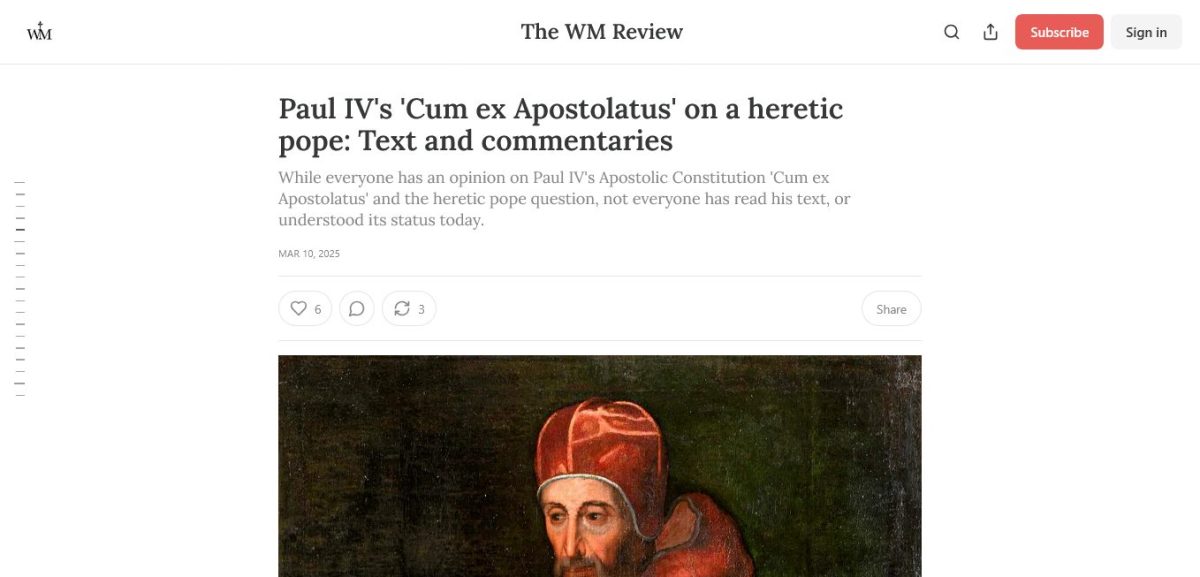Click the like count number 6
Image resolution: width=1200 pixels, height=577 pixels.
[x=318, y=310]
